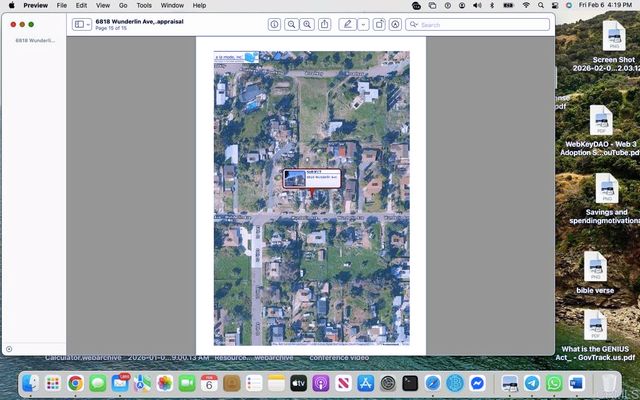640x400 pixels.
Task: Open the Tools menu
Action: pyautogui.click(x=144, y=5)
